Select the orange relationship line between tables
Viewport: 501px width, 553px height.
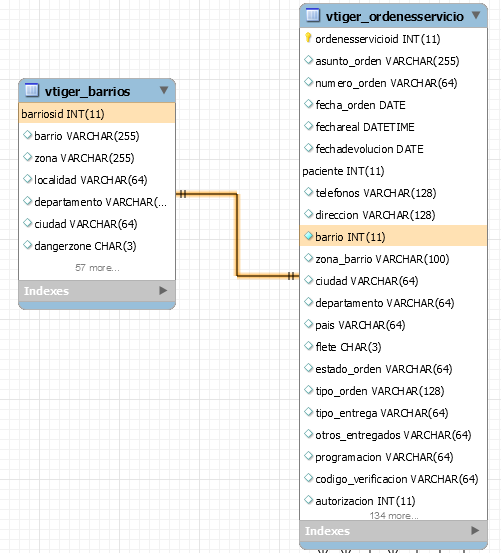pos(237,235)
